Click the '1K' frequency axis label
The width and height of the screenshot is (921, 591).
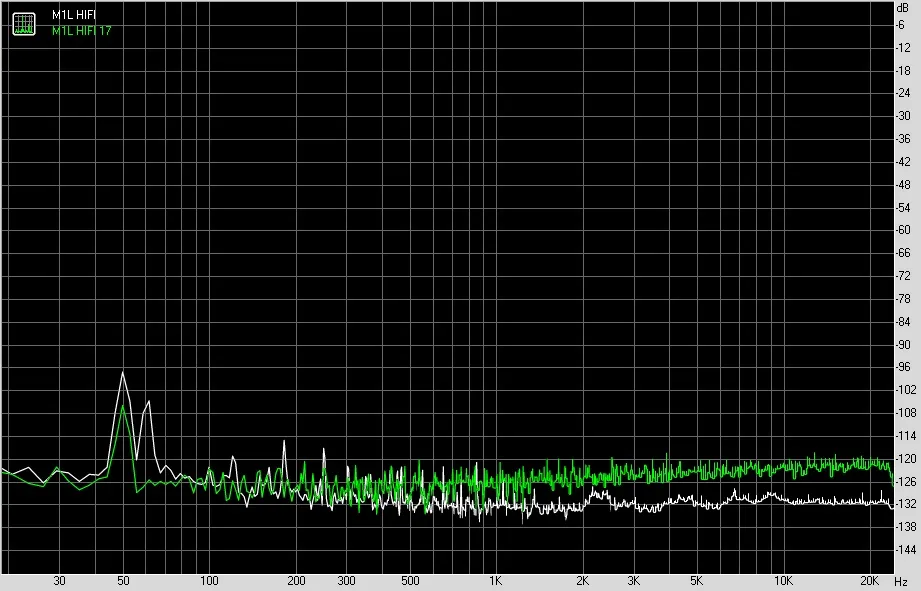[495, 581]
